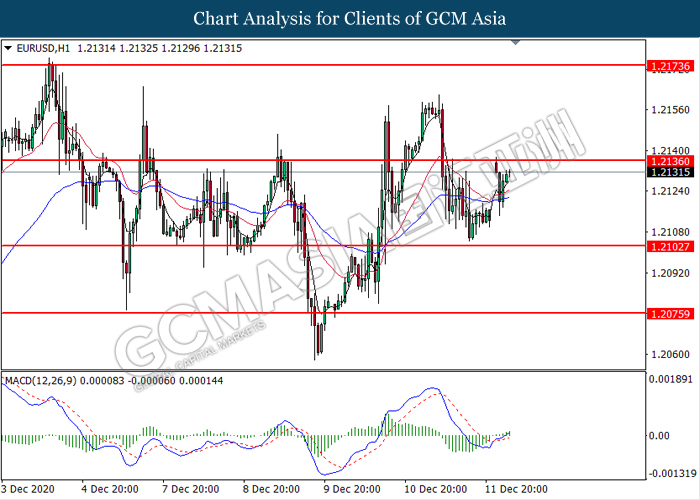Click the 1.20920 price scale value
Viewport: 700px width, 500px height.
tap(671, 273)
